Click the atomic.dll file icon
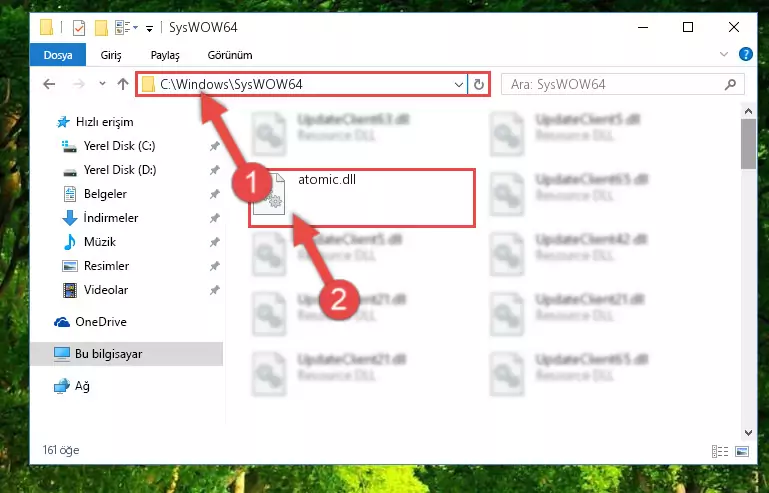Image resolution: width=769 pixels, height=493 pixels. point(269,194)
